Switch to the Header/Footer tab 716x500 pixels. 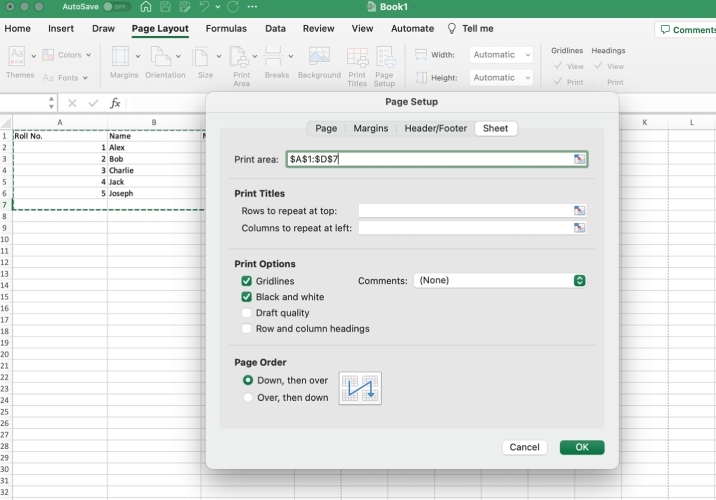[435, 128]
